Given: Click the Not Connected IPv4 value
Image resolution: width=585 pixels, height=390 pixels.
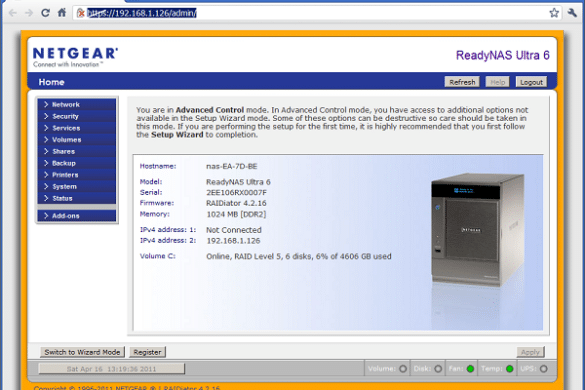Looking at the screenshot, I should click(234, 230).
